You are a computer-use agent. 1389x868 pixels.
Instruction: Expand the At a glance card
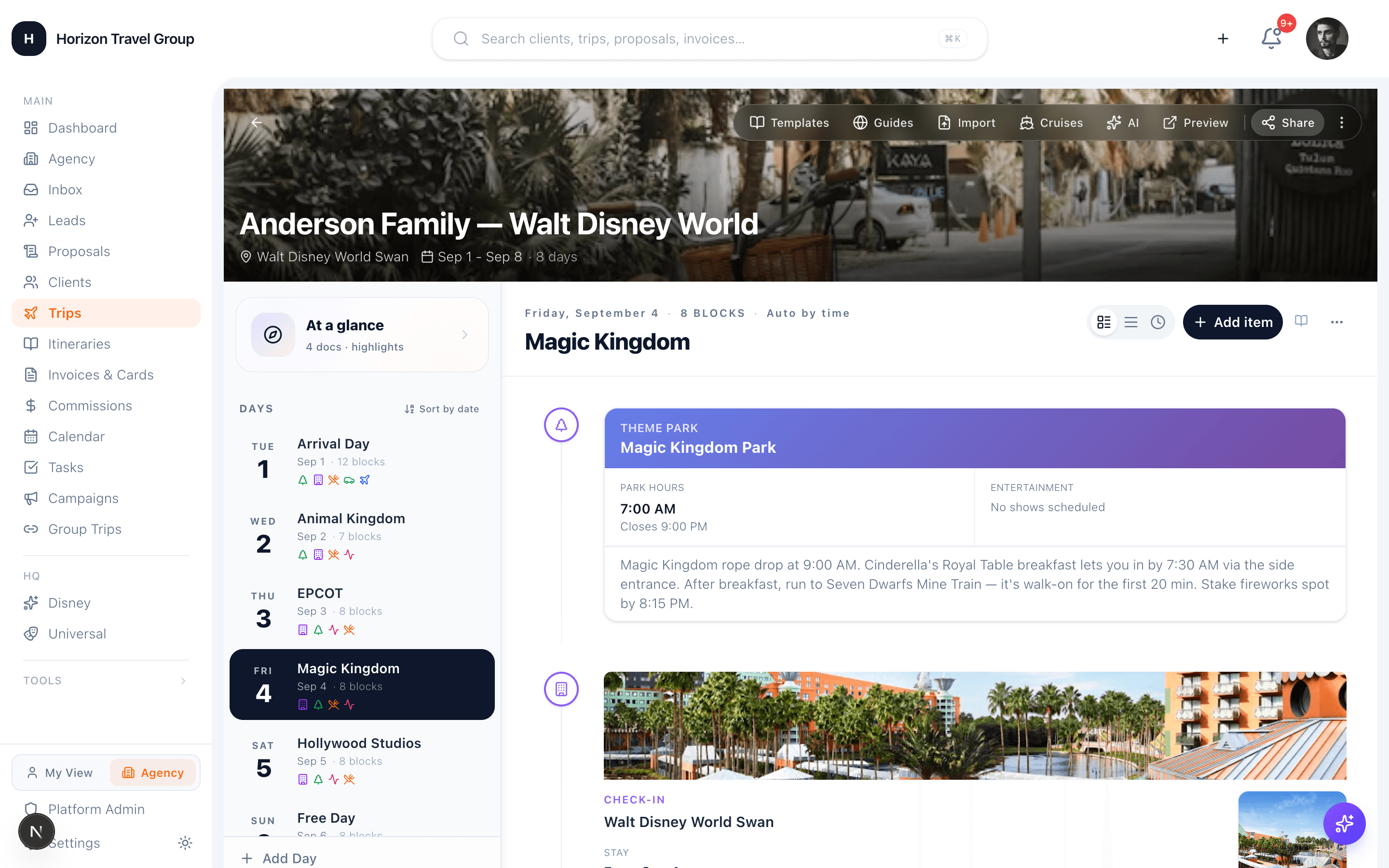(362, 335)
